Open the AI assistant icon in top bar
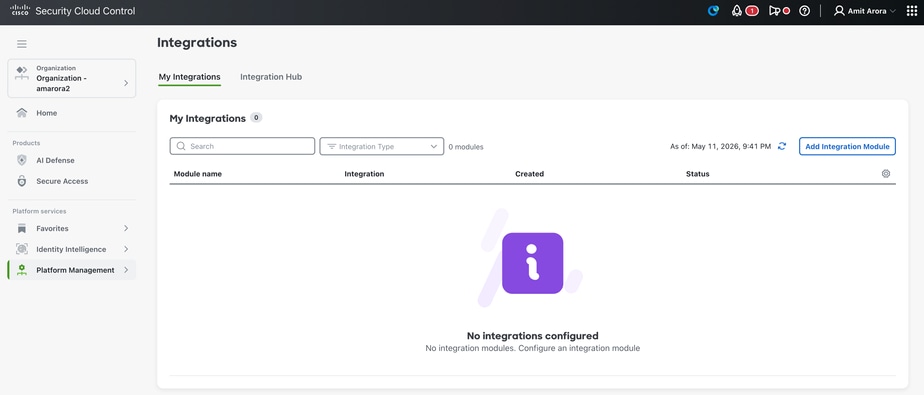The width and height of the screenshot is (924, 395). coord(713,11)
